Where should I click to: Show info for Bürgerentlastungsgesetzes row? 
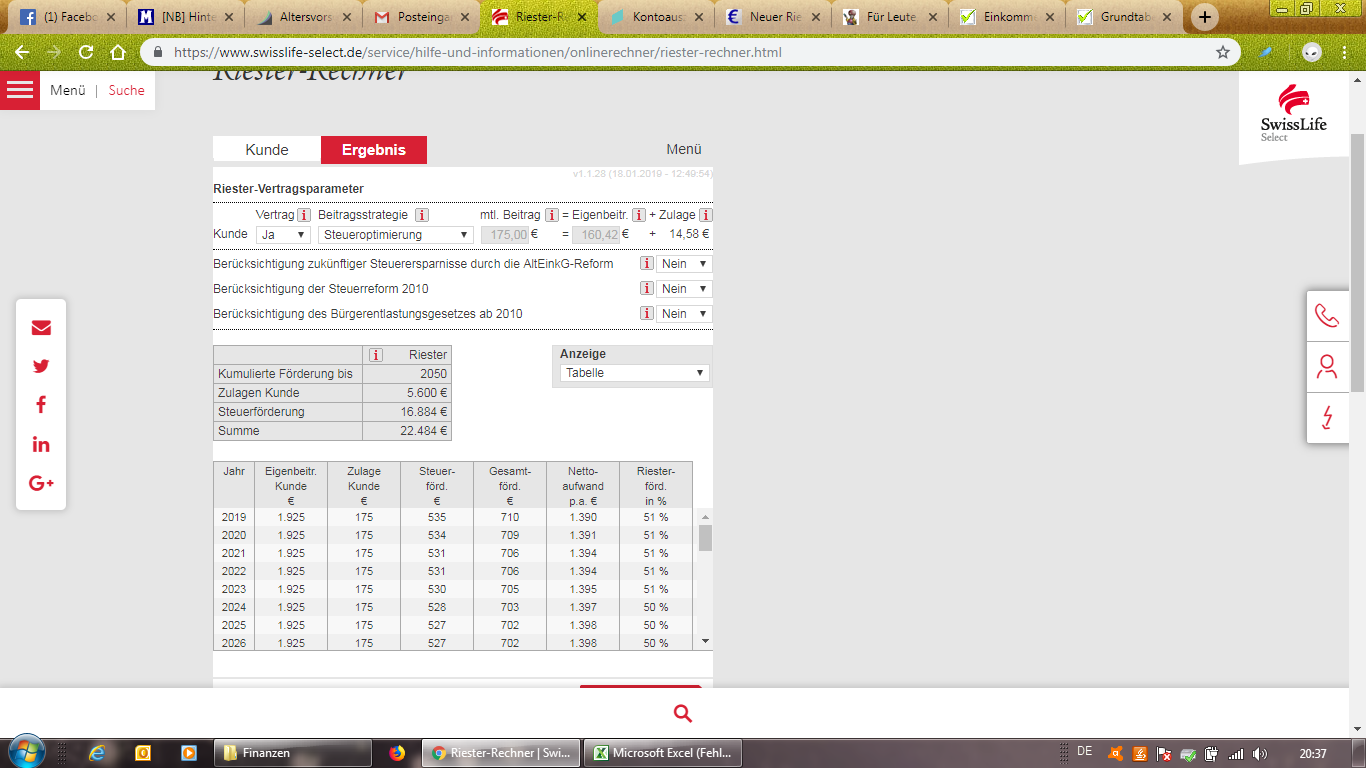pos(646,314)
